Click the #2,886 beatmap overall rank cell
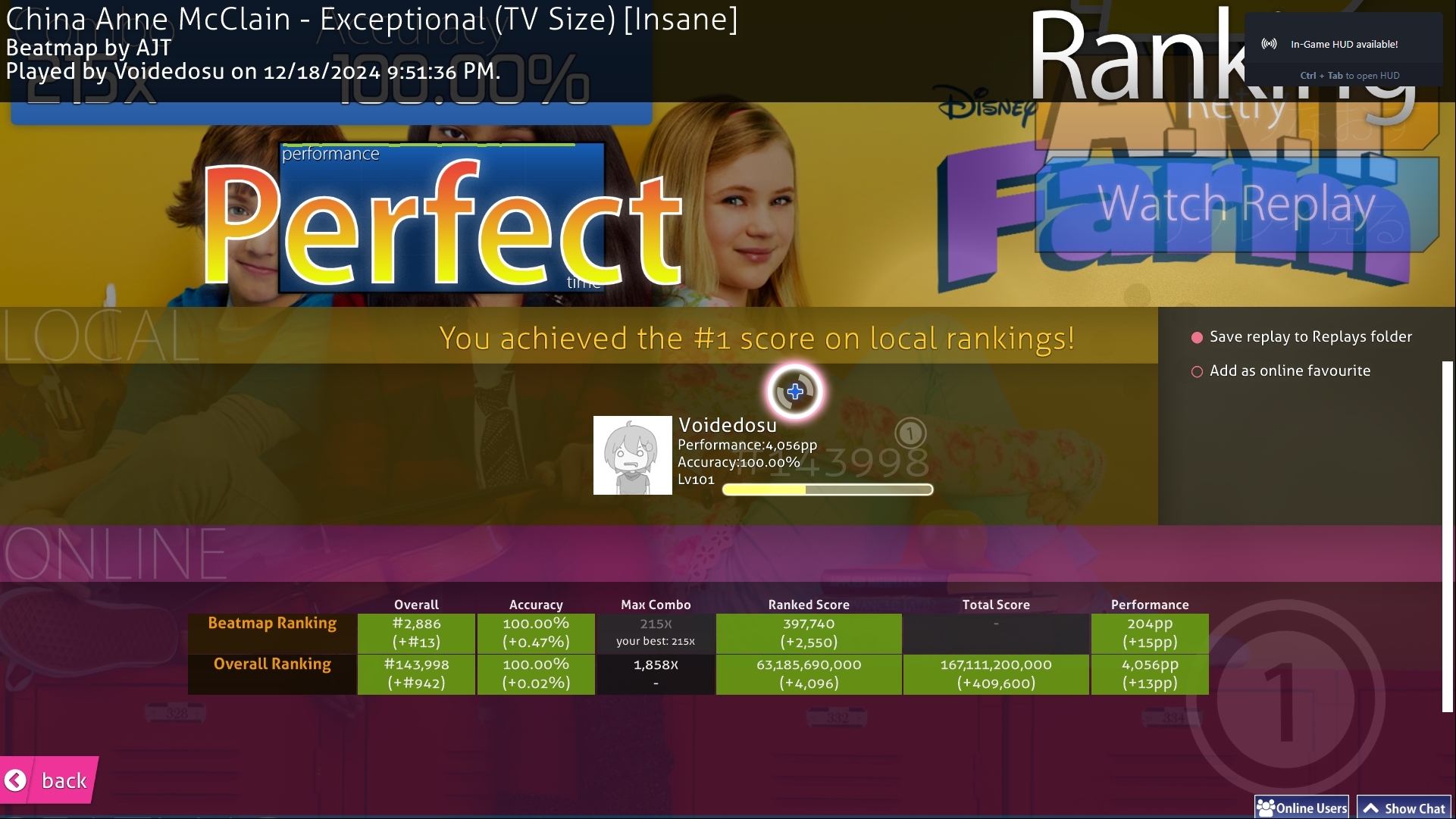This screenshot has width=1456, height=819. pyautogui.click(x=416, y=633)
